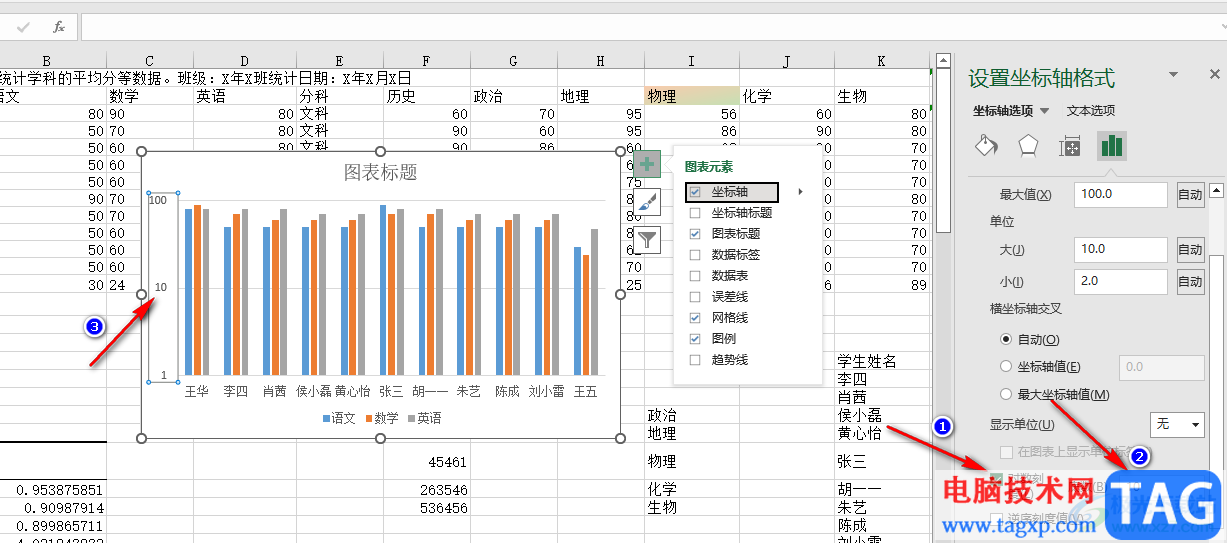This screenshot has width=1227, height=543.
Task: Click the 最大值 field showing 100.0
Action: click(x=1121, y=195)
